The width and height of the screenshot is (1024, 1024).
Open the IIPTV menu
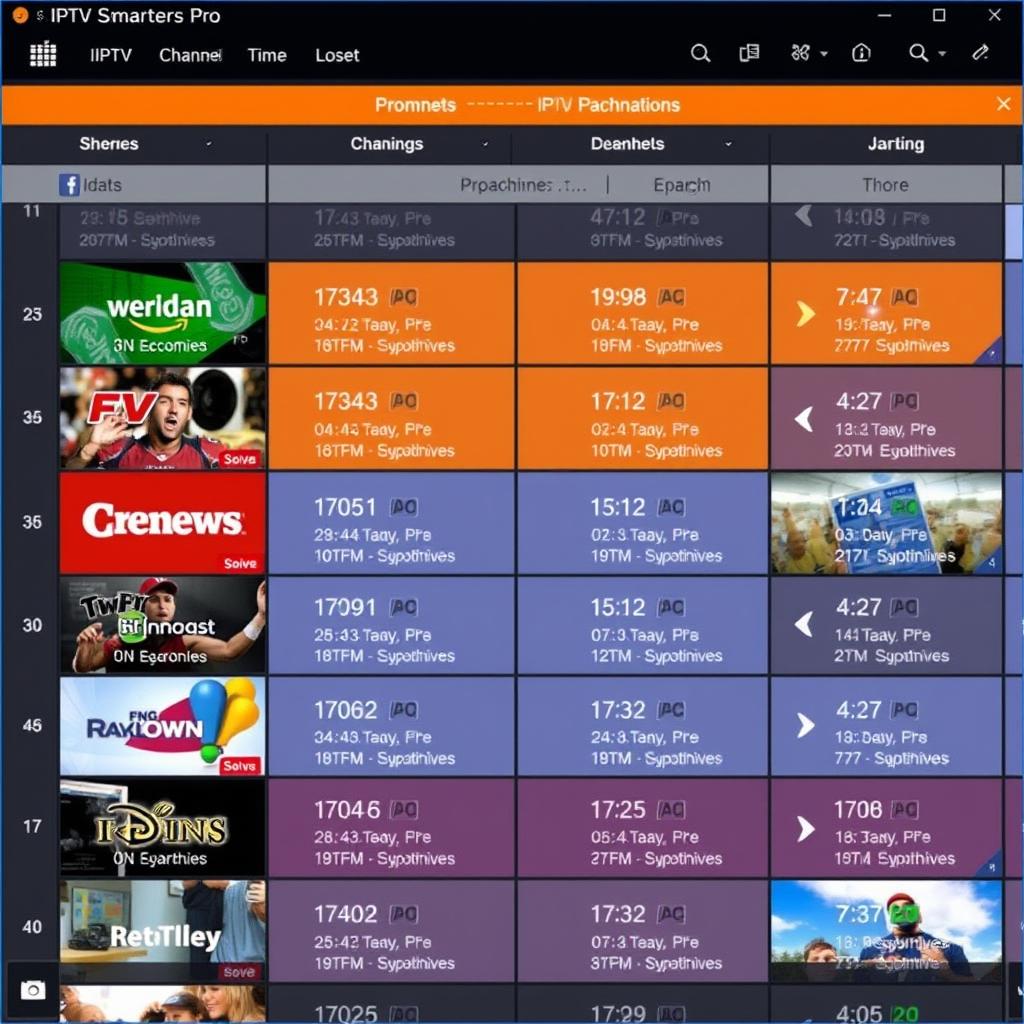pyautogui.click(x=110, y=55)
